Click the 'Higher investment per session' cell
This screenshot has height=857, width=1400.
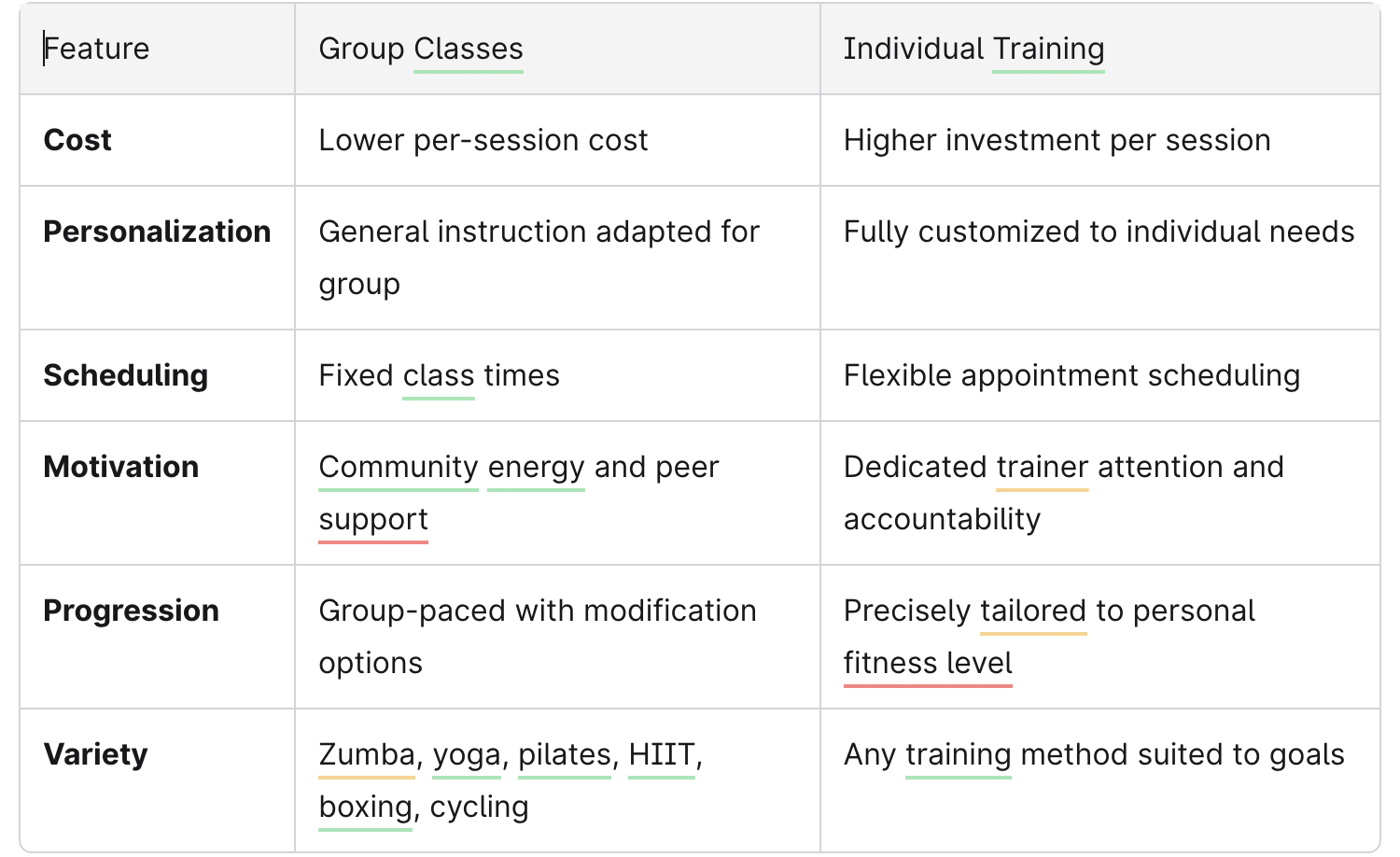tap(1057, 140)
